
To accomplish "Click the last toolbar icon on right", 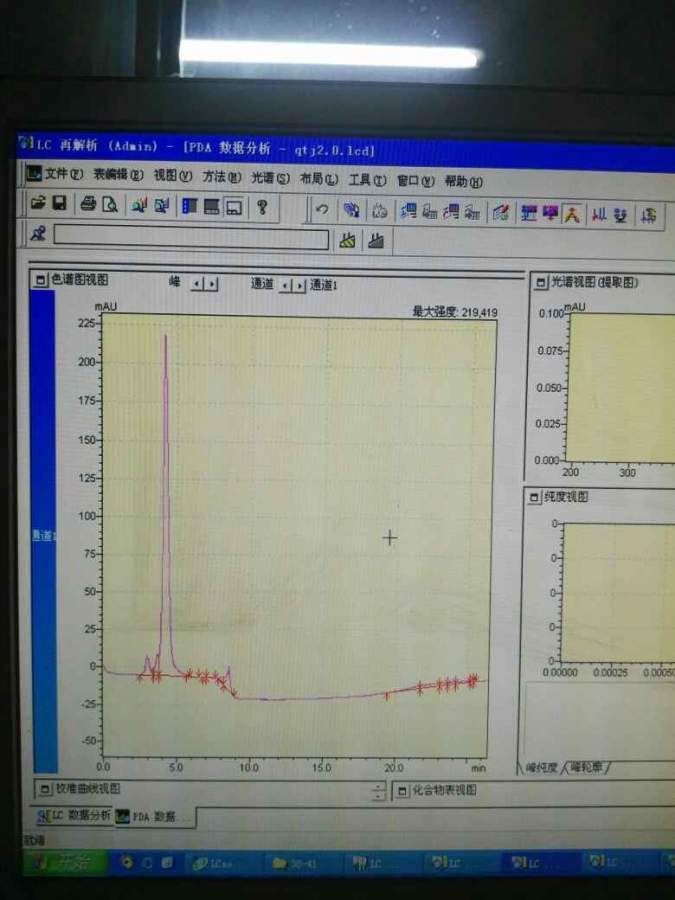I will (649, 216).
